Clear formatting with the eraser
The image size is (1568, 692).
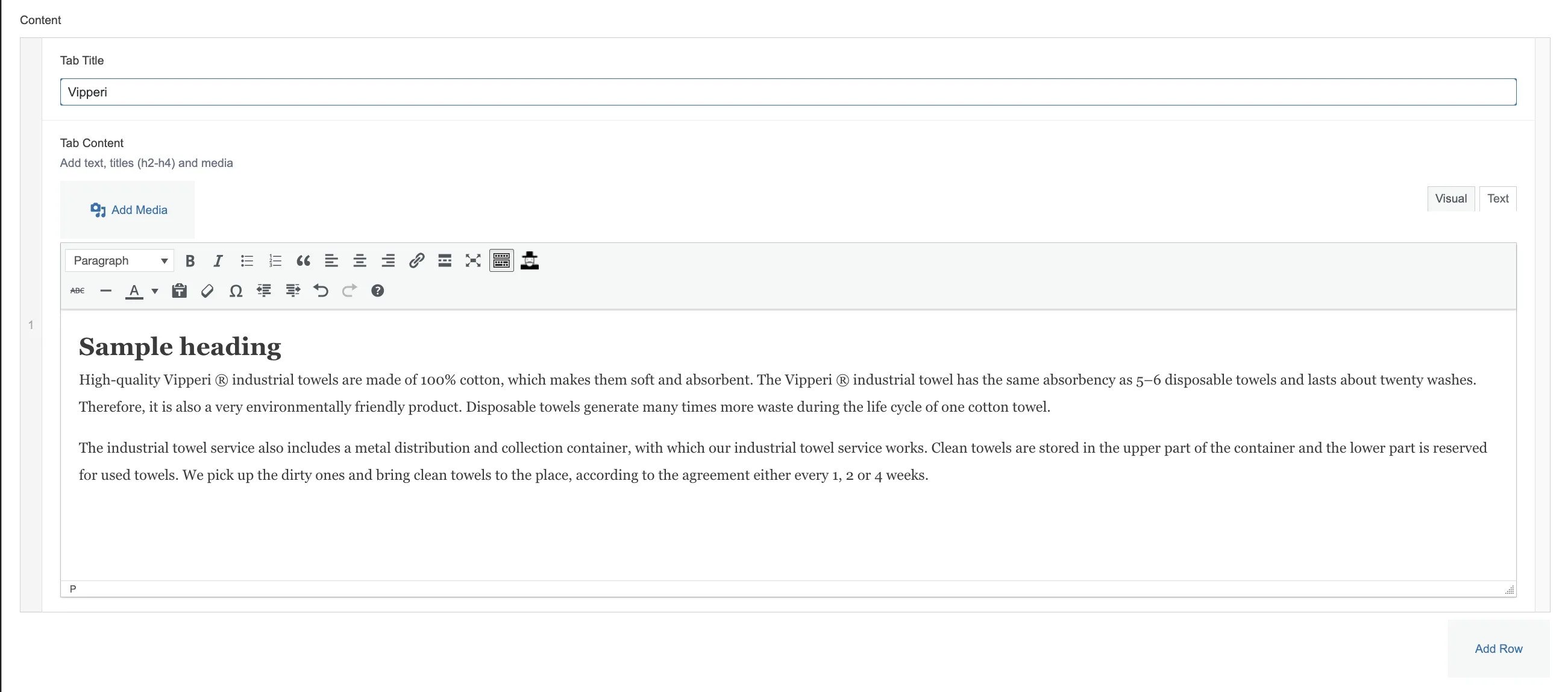(x=207, y=291)
